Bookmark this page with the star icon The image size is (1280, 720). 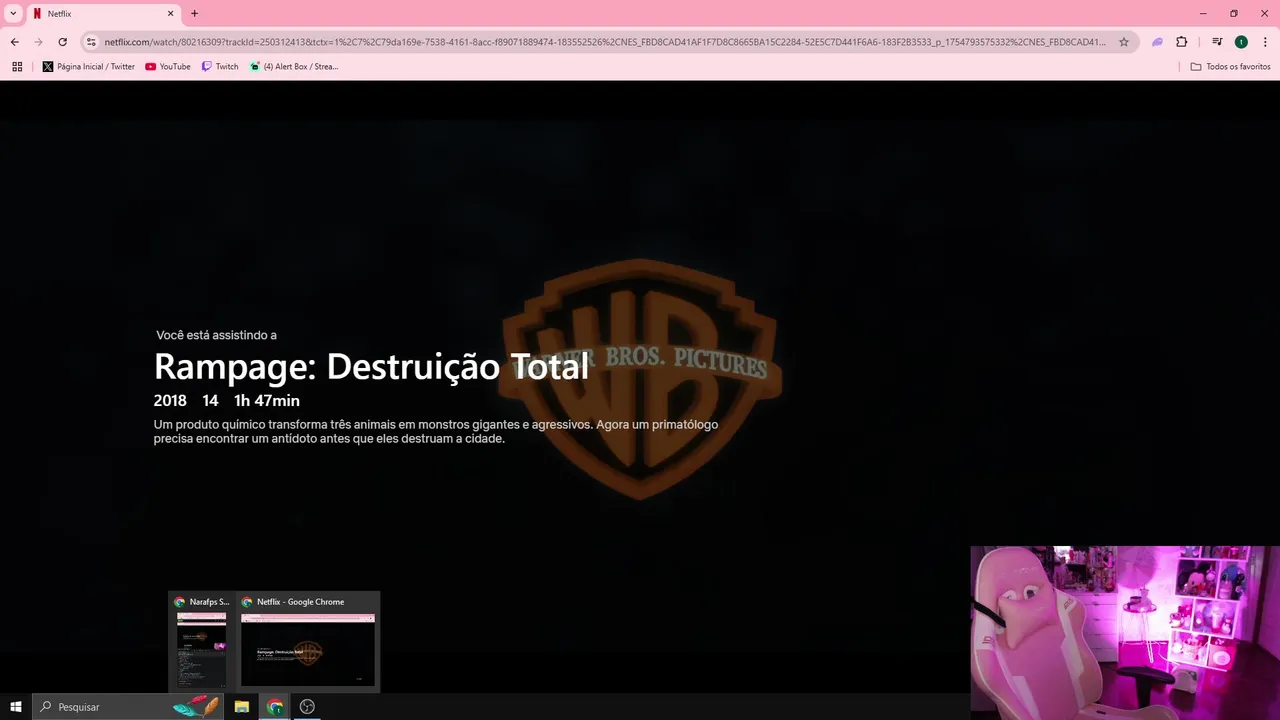point(1124,42)
